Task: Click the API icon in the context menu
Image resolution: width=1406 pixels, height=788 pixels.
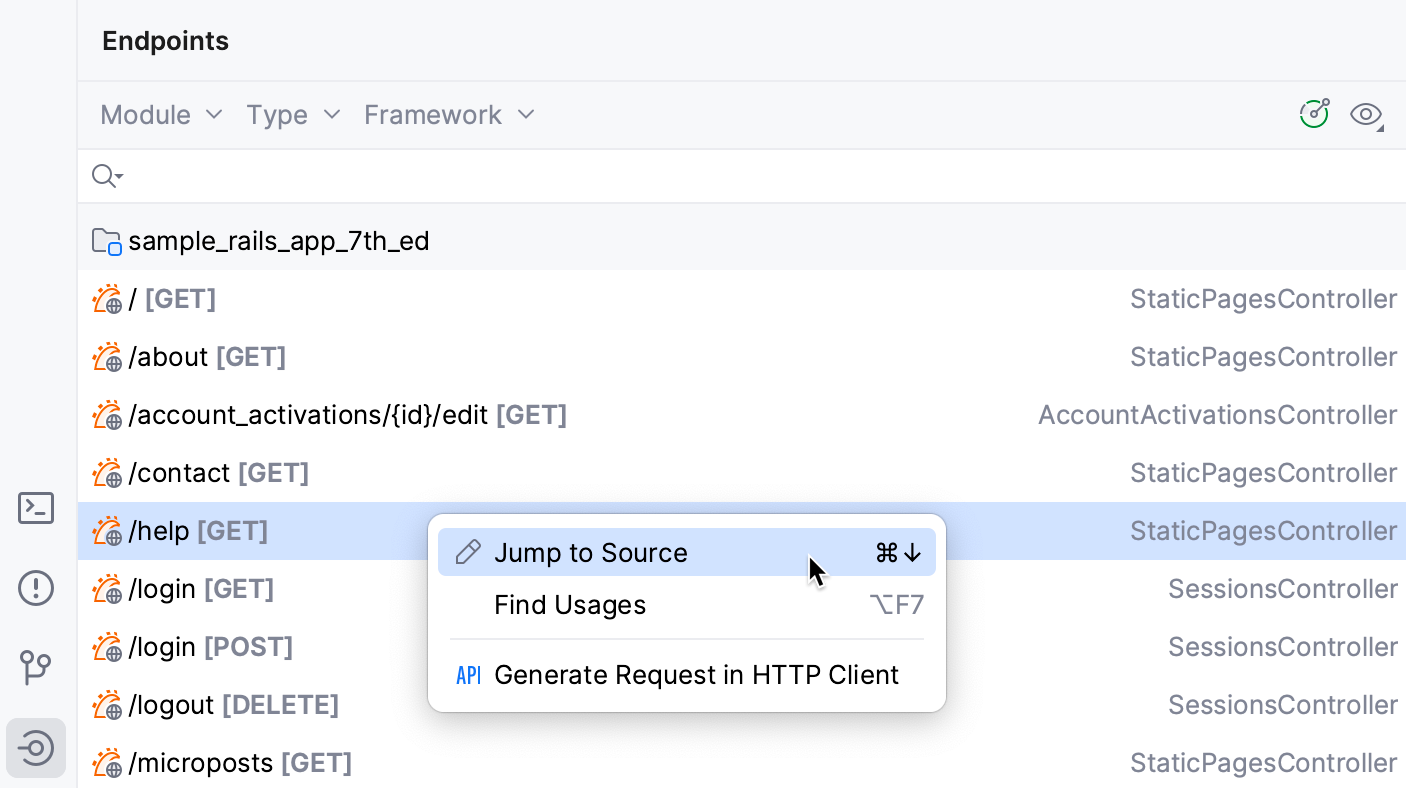Action: tap(468, 675)
